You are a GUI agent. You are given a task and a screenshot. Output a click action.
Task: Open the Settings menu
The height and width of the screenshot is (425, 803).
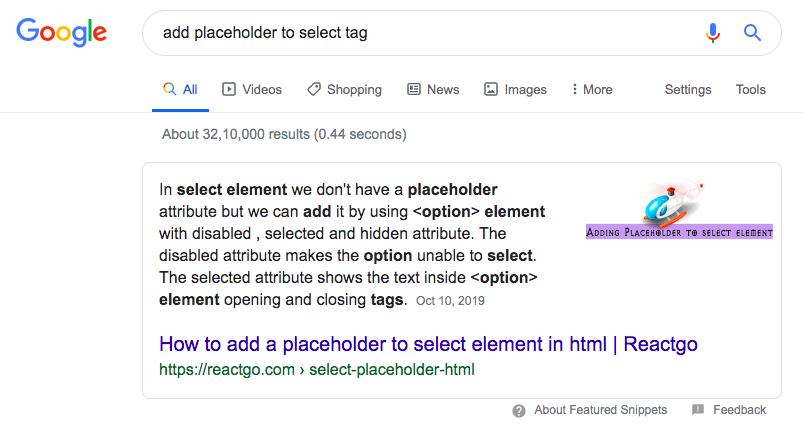point(688,90)
